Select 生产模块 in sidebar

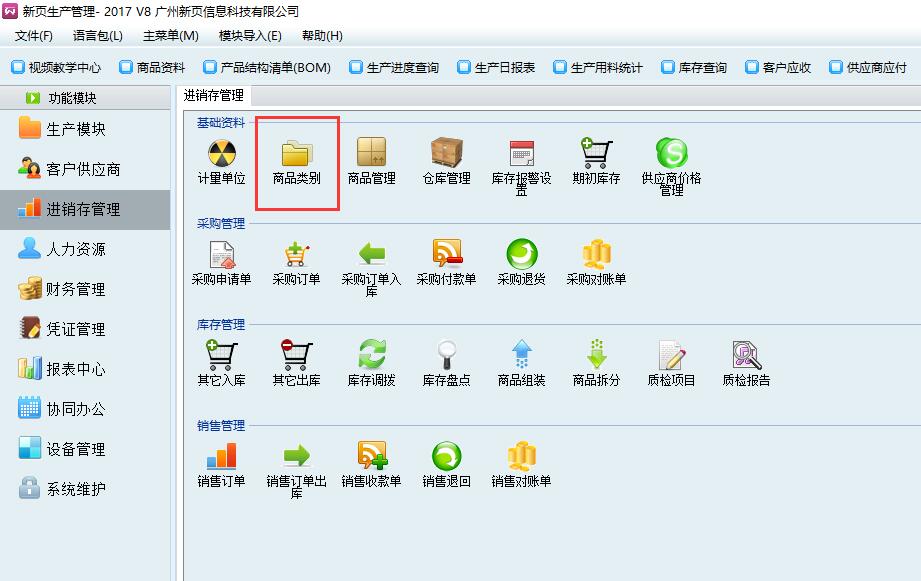75,129
